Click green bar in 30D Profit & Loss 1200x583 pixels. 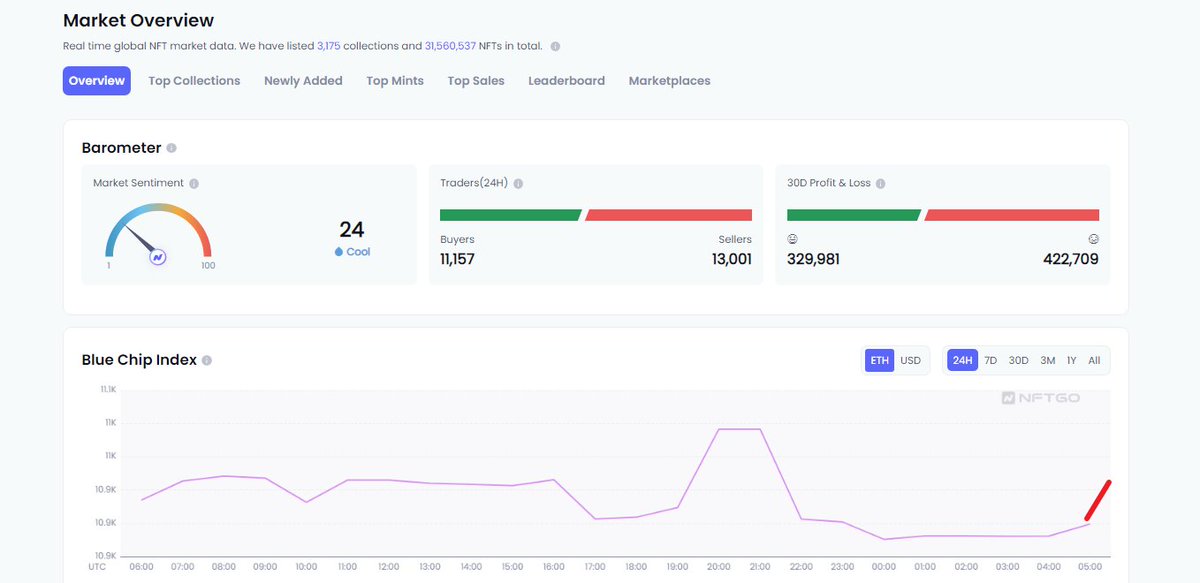click(x=854, y=215)
